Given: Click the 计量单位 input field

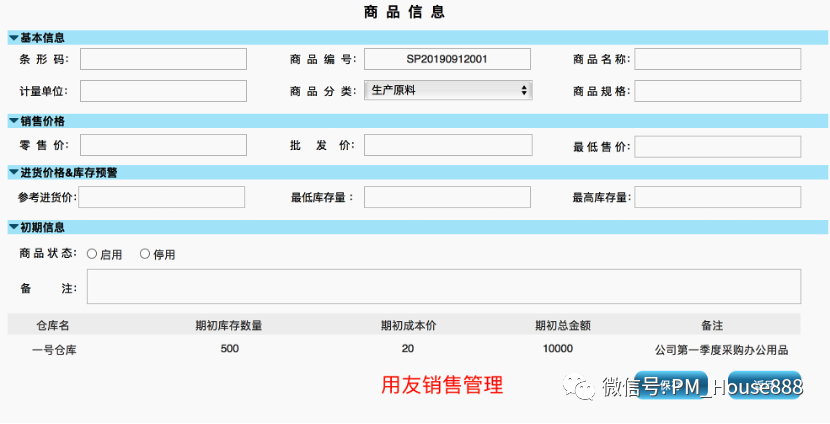Looking at the screenshot, I should point(163,91).
